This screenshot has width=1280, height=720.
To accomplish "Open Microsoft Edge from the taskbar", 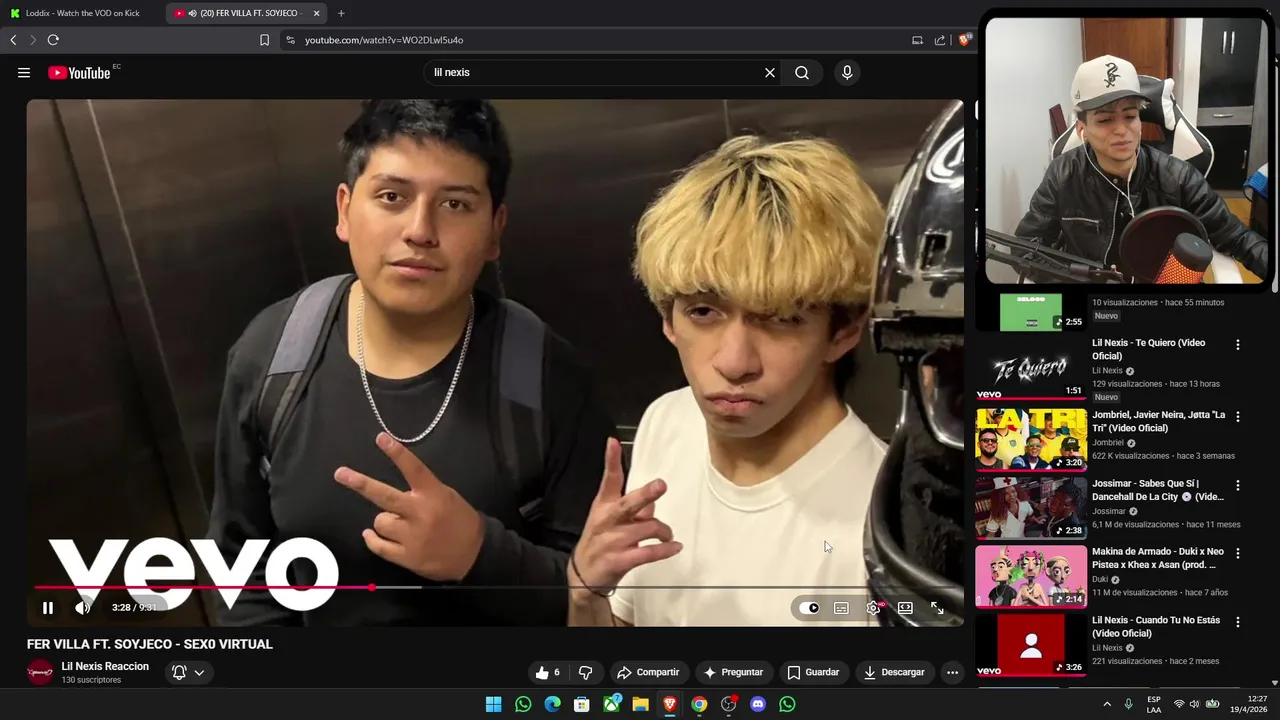I will tap(552, 705).
